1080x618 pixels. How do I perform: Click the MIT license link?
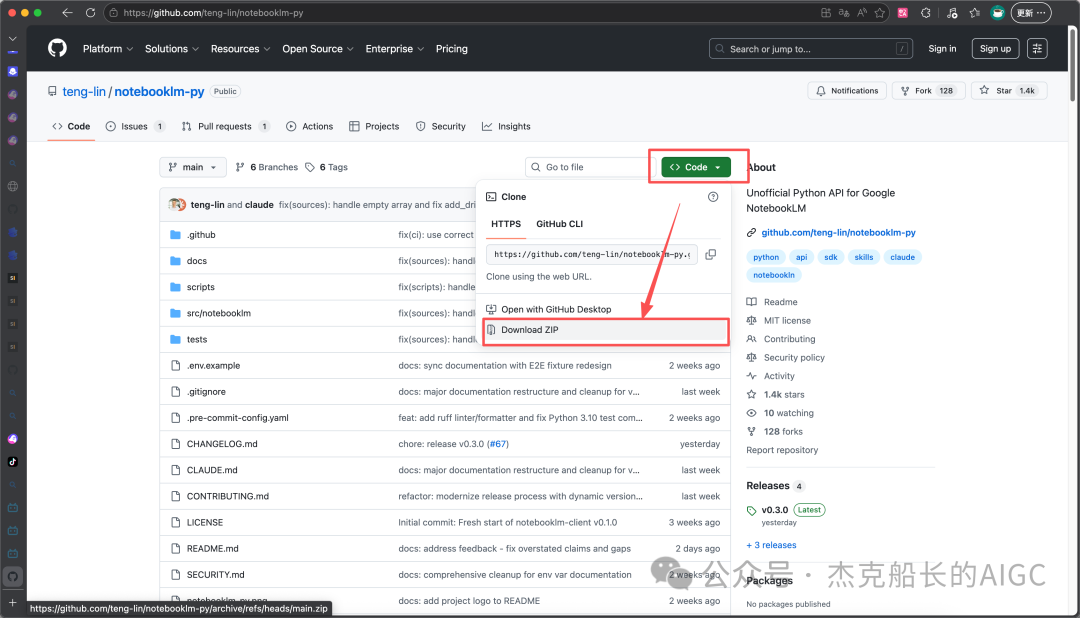pos(787,321)
